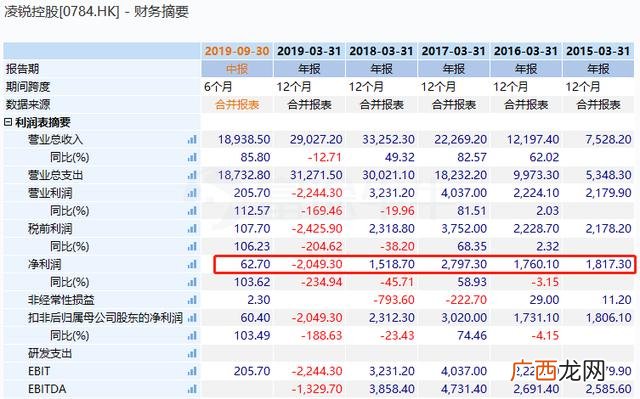The image size is (640, 399).
Task: Select non-recurring value 11.20
Action: click(x=617, y=300)
